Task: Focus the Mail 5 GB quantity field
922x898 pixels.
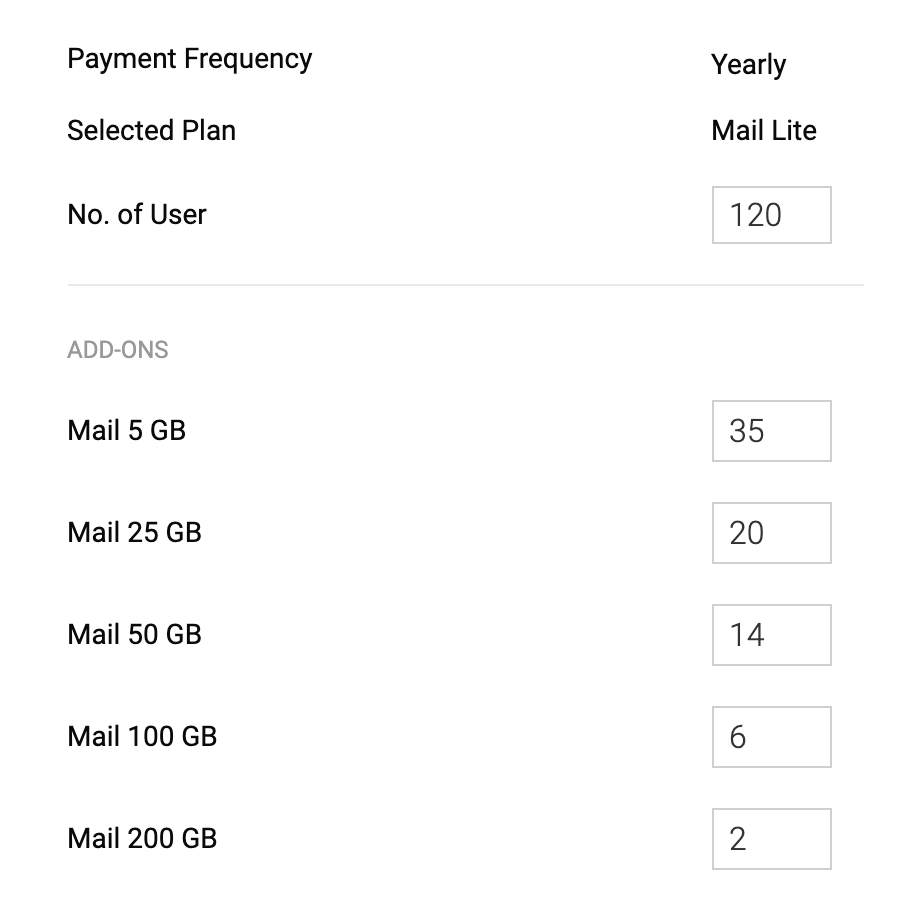Action: [771, 431]
